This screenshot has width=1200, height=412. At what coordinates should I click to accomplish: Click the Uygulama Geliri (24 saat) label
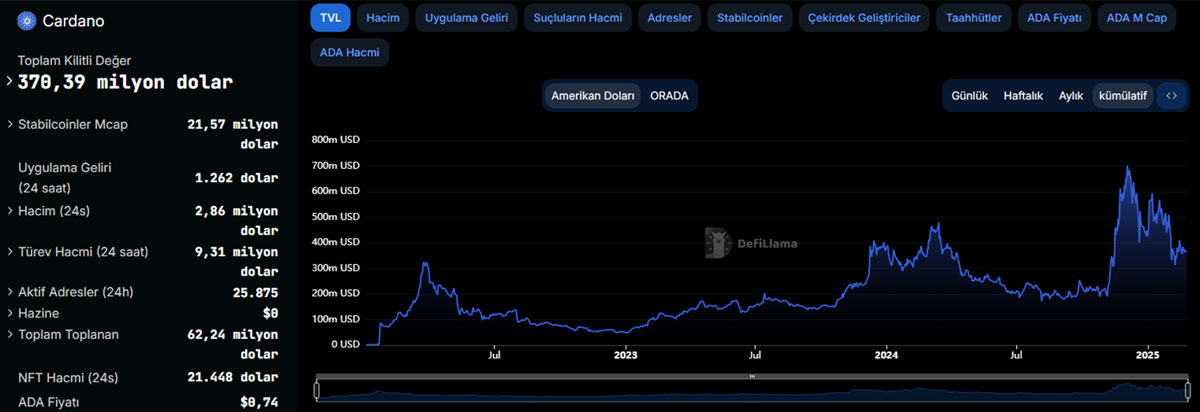64,177
